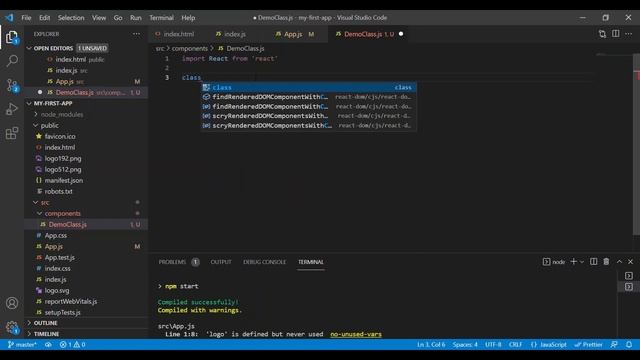Image resolution: width=640 pixels, height=360 pixels.
Task: Open the Accounts icon
Action: [x=12, y=303]
